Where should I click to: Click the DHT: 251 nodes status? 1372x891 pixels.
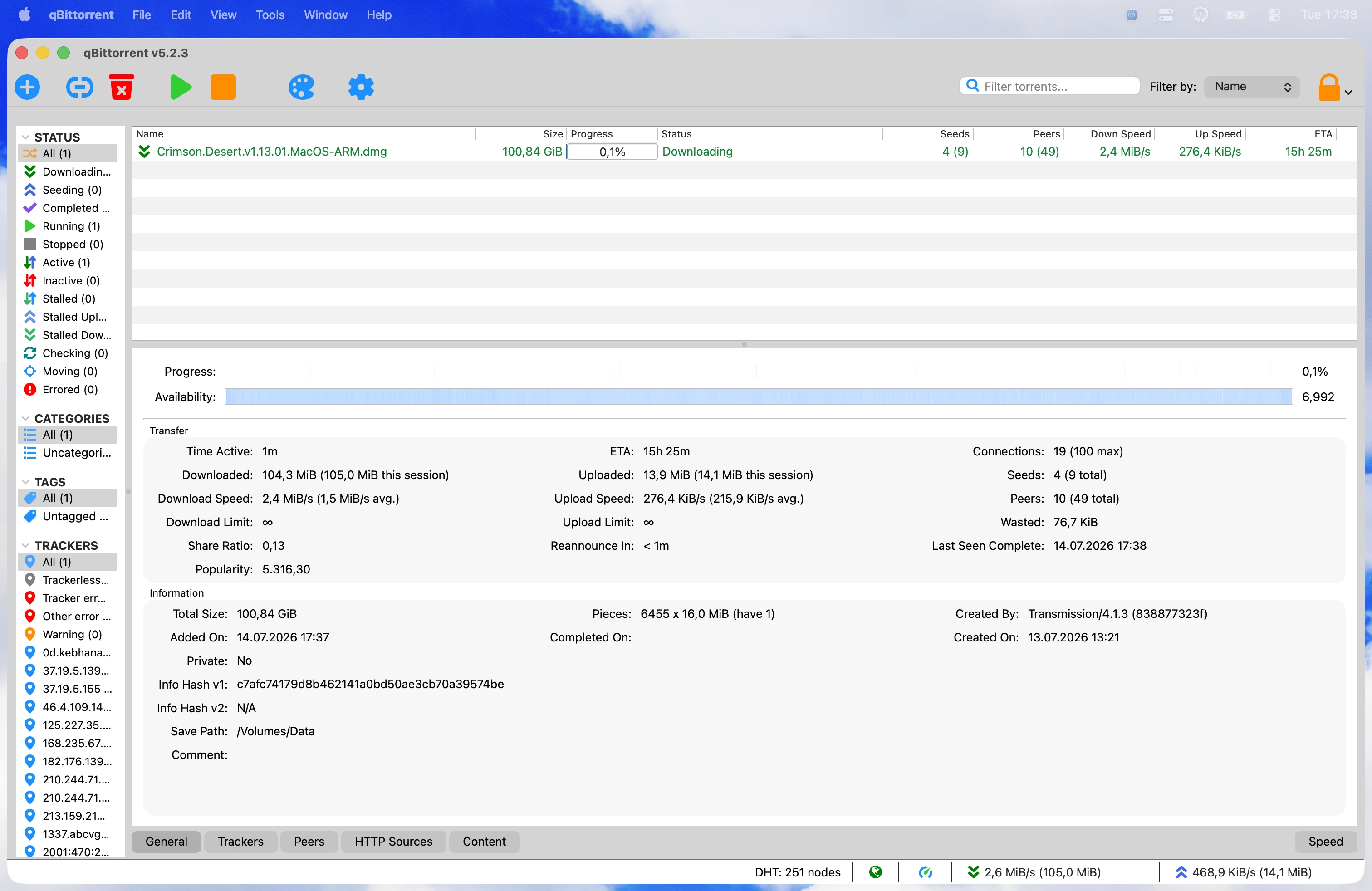click(797, 872)
